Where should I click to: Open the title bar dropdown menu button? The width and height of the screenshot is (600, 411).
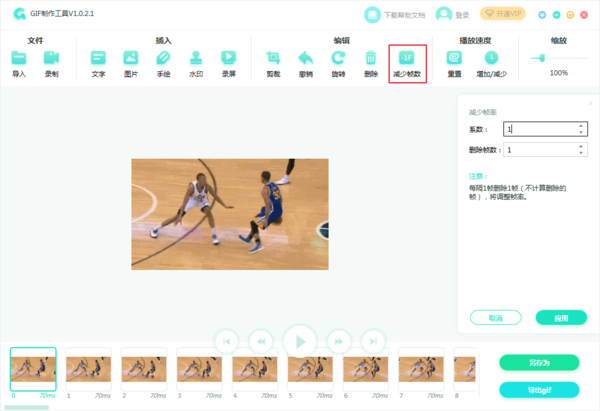(x=543, y=15)
